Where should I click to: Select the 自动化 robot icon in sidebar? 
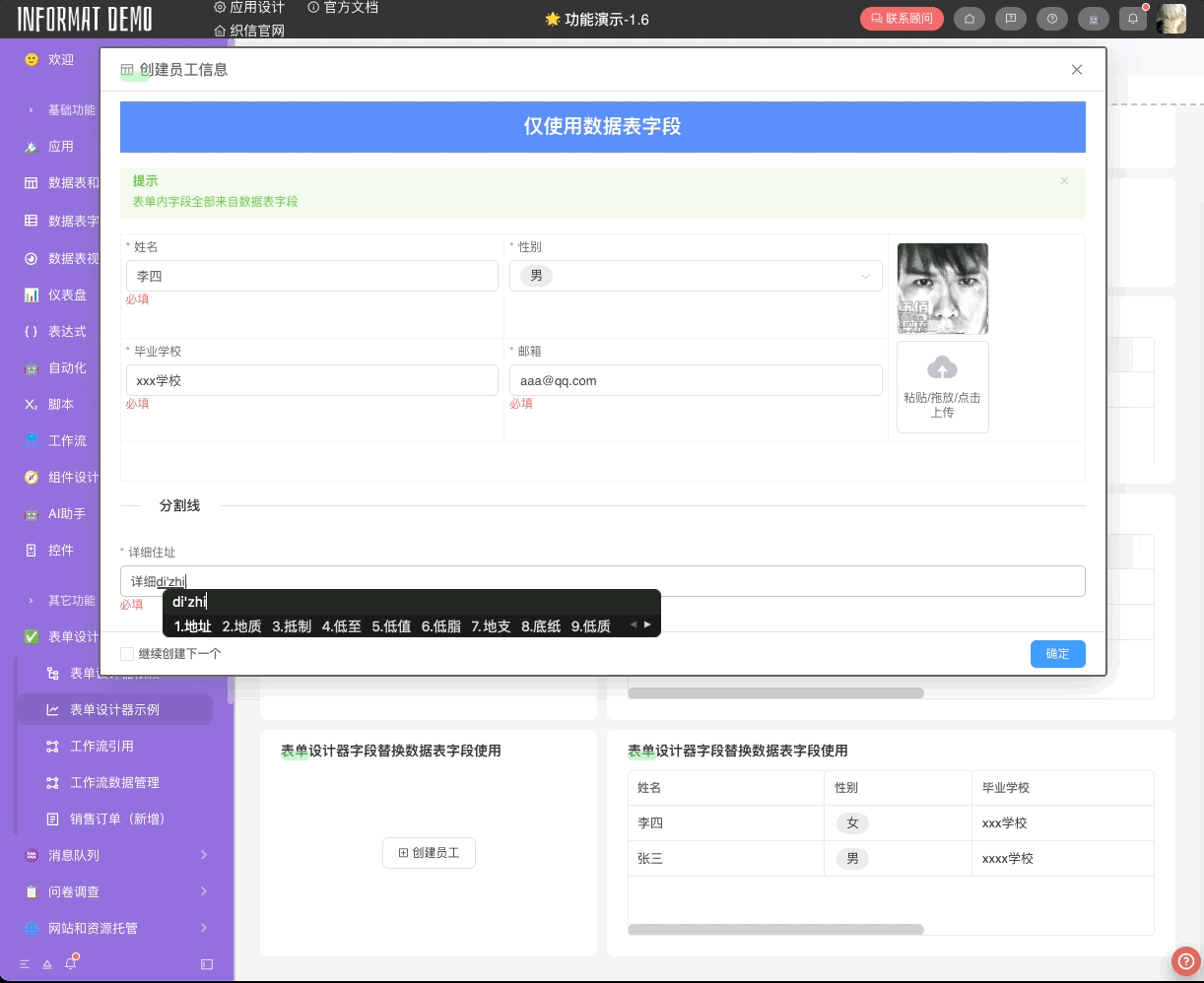[x=32, y=367]
